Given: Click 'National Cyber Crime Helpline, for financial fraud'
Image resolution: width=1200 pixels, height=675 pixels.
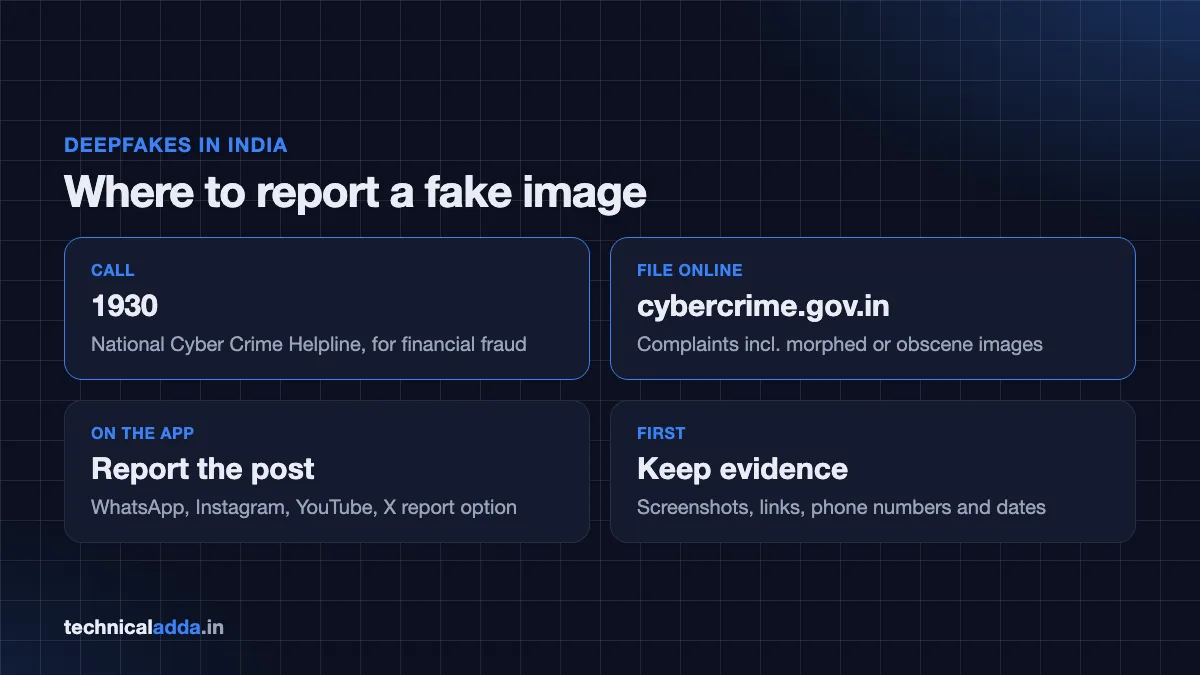Looking at the screenshot, I should click(309, 344).
